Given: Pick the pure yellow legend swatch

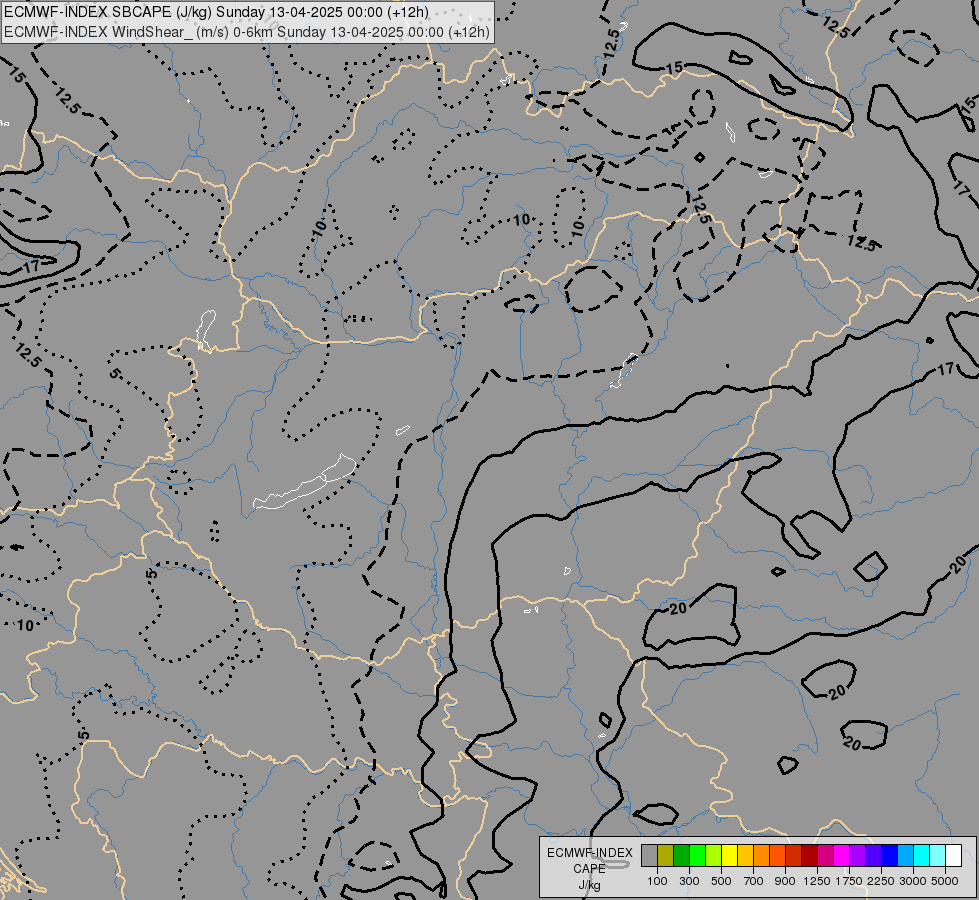Looking at the screenshot, I should pyautogui.click(x=729, y=855).
